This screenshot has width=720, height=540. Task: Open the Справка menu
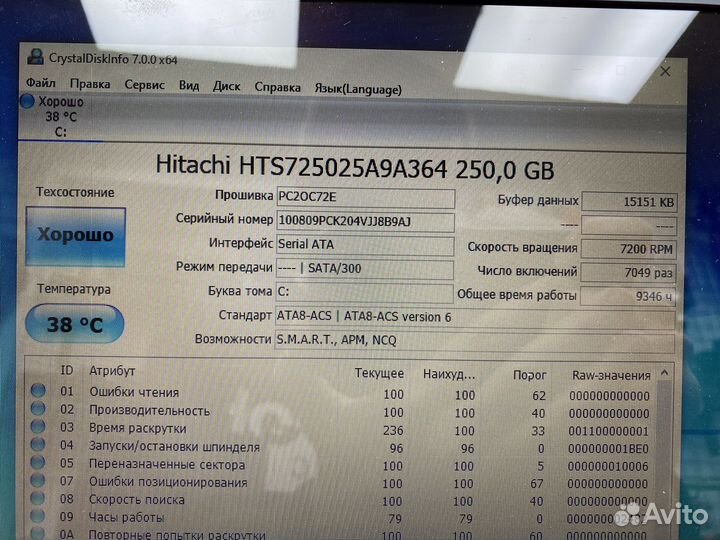(x=277, y=87)
